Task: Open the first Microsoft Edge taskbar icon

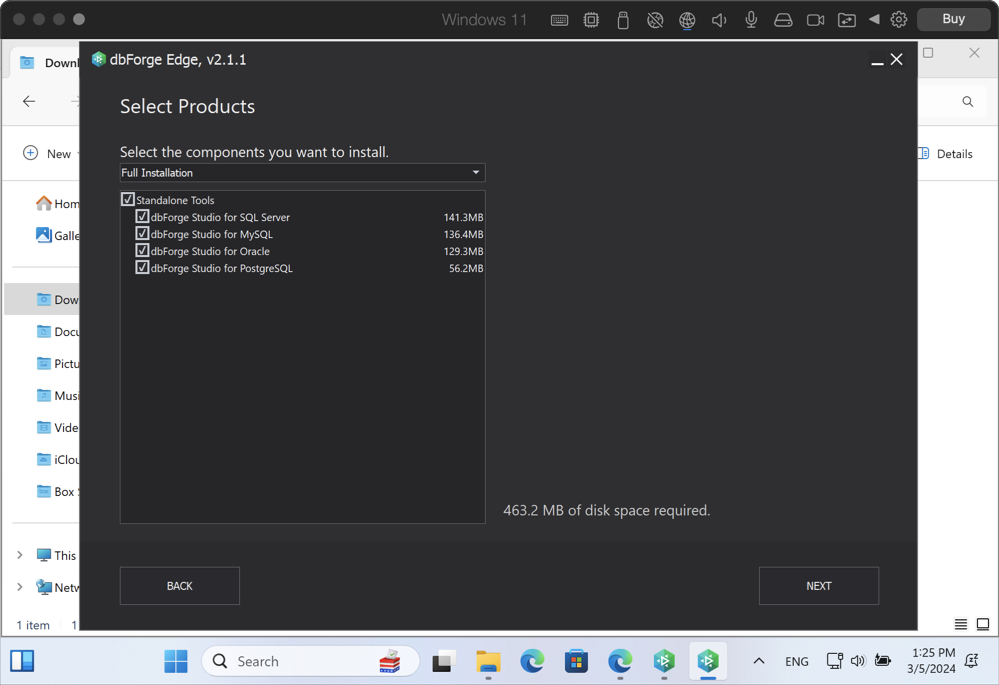Action: click(x=532, y=661)
